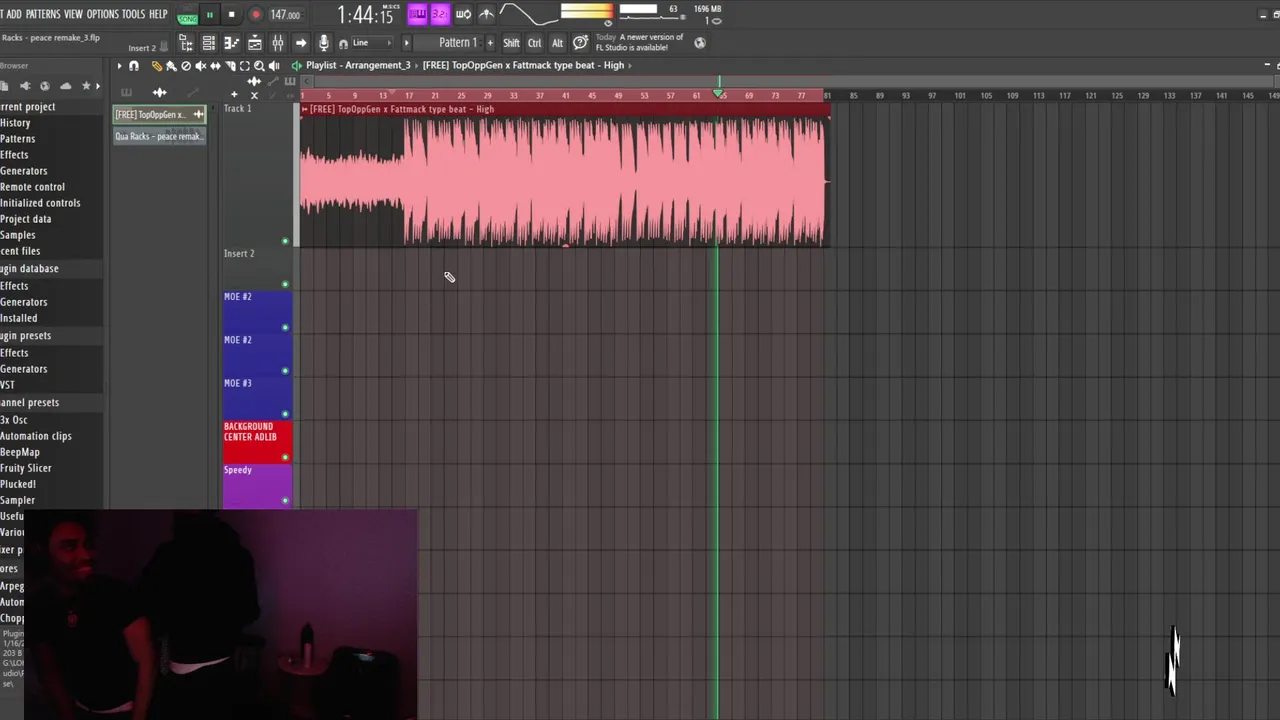
Task: Click the 147.000 tempo field
Action: [285, 15]
